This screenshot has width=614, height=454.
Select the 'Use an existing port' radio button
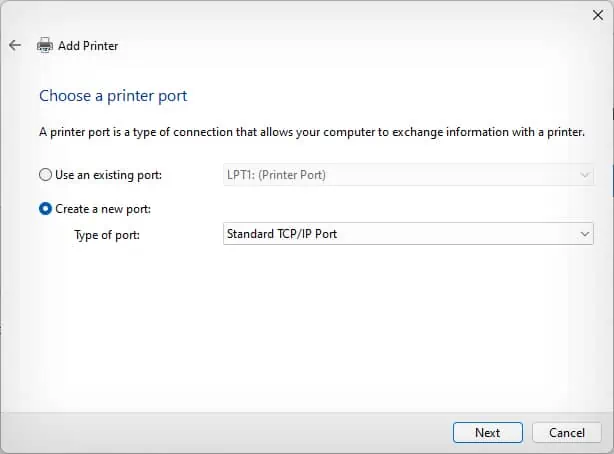(45, 175)
